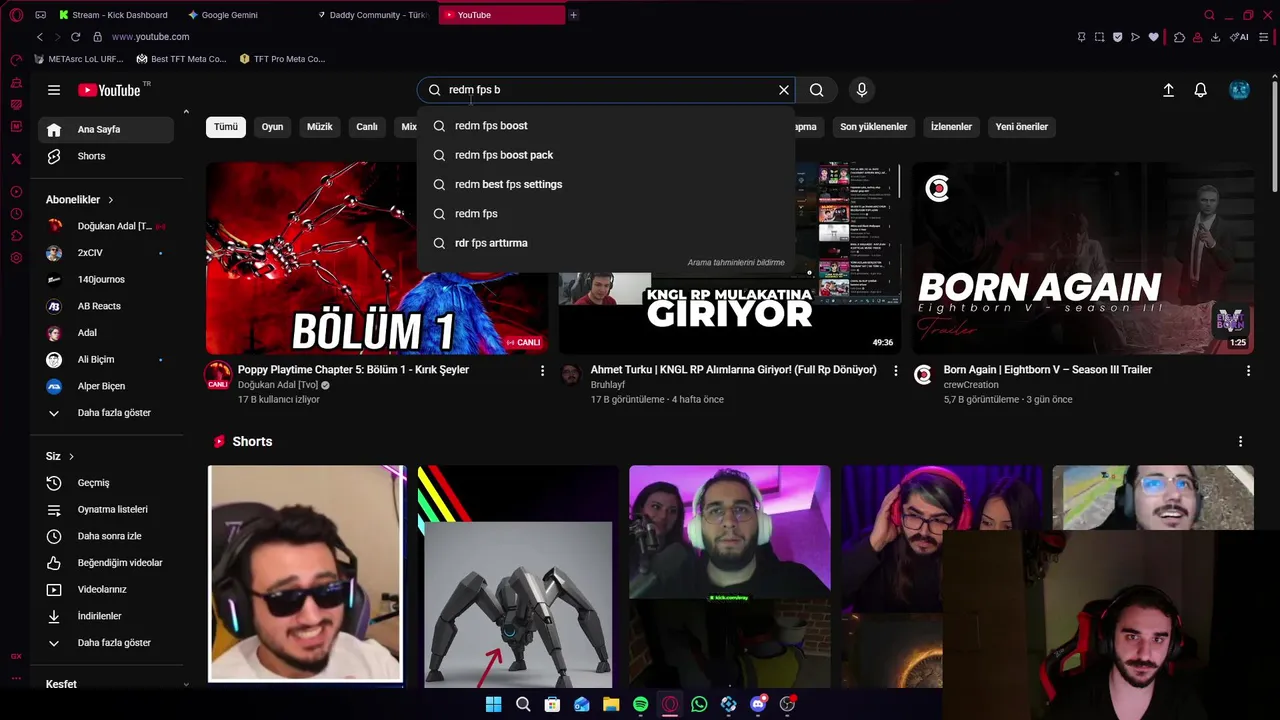Open Spotify from the taskbar
The height and width of the screenshot is (720, 1280).
coord(640,704)
